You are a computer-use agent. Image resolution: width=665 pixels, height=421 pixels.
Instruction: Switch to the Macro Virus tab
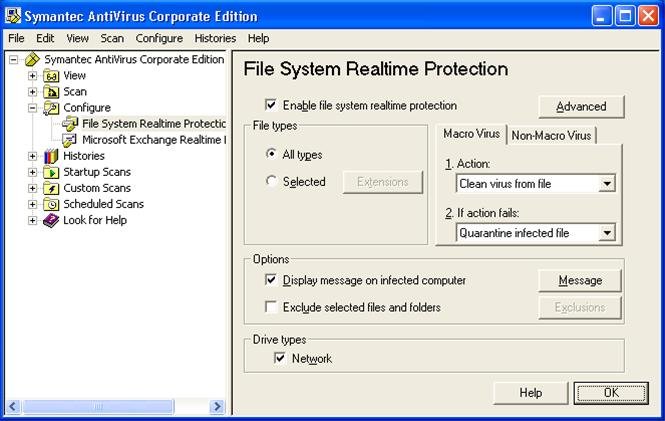[x=471, y=134]
